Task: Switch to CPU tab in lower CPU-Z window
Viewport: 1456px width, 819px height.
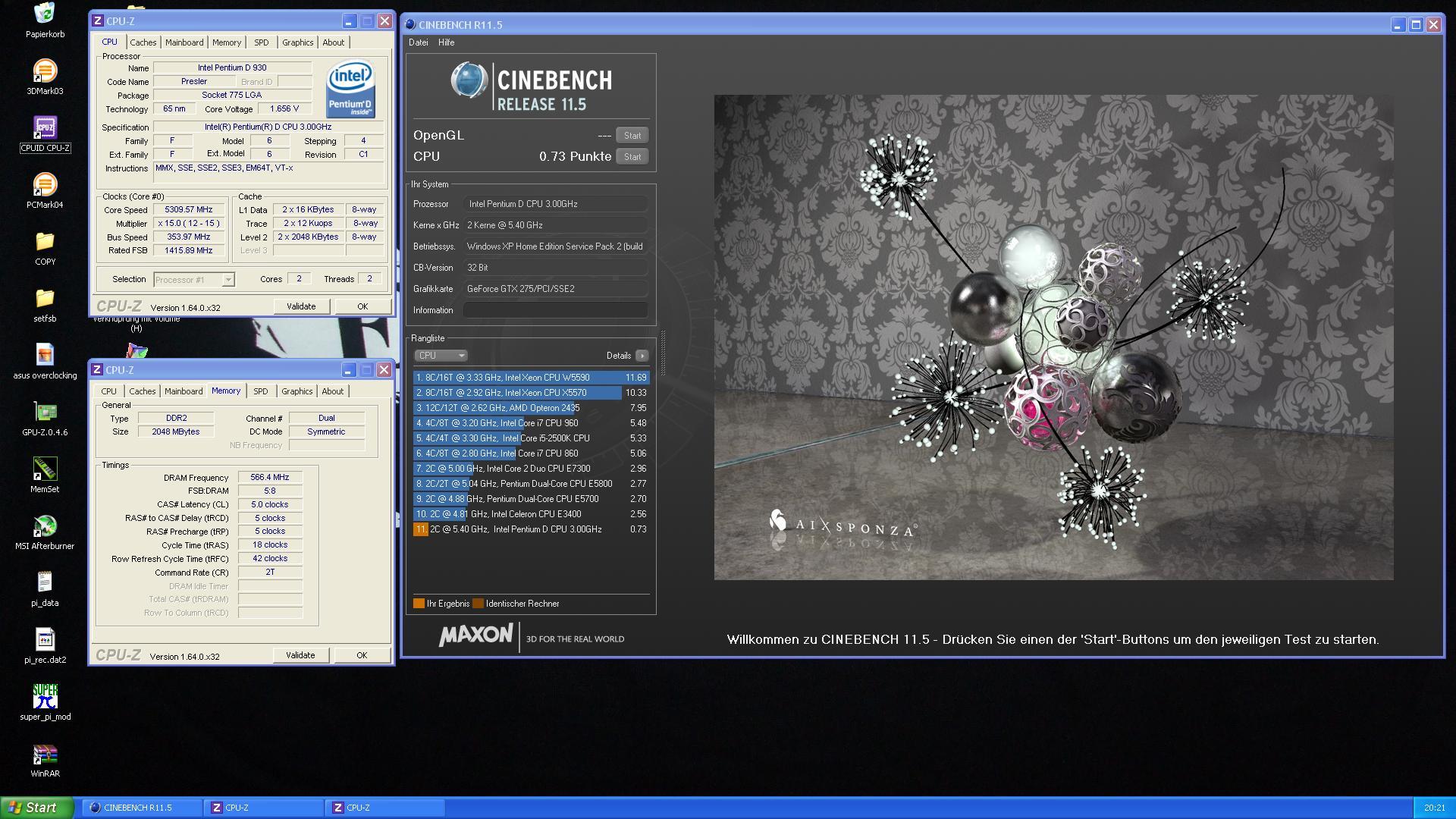Action: click(109, 391)
